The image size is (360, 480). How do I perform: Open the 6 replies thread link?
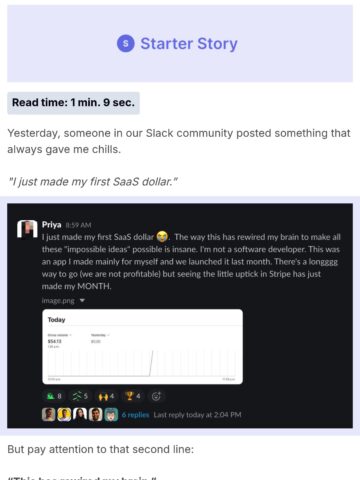pos(135,415)
